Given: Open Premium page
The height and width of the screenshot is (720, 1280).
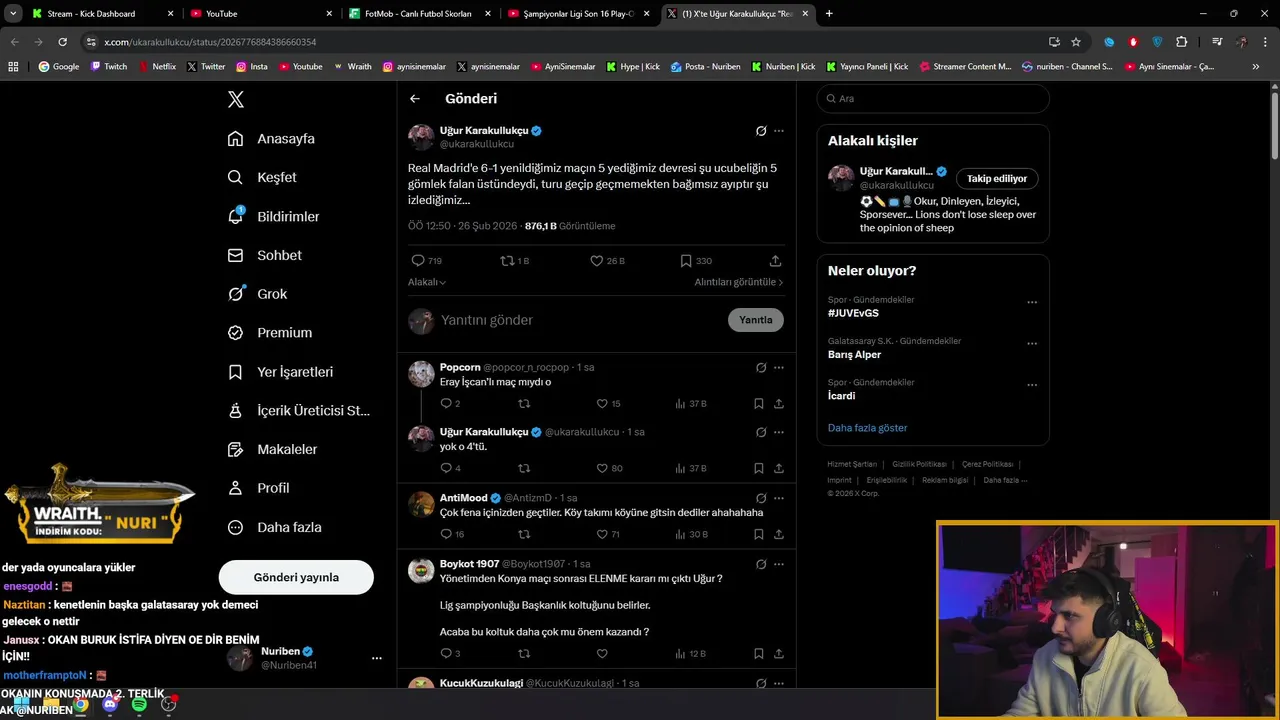Looking at the screenshot, I should coord(269,333).
